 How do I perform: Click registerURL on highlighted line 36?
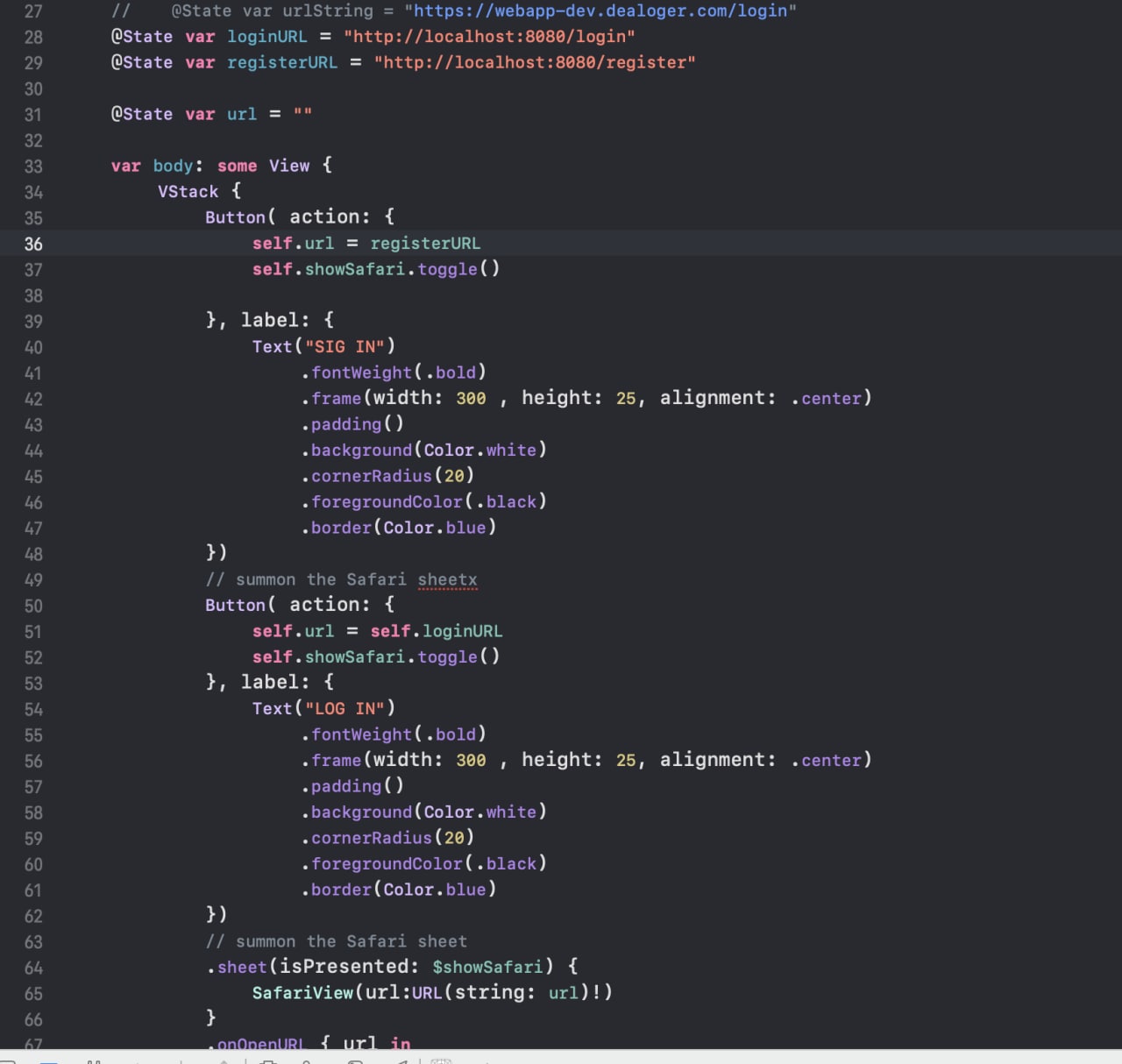[425, 243]
